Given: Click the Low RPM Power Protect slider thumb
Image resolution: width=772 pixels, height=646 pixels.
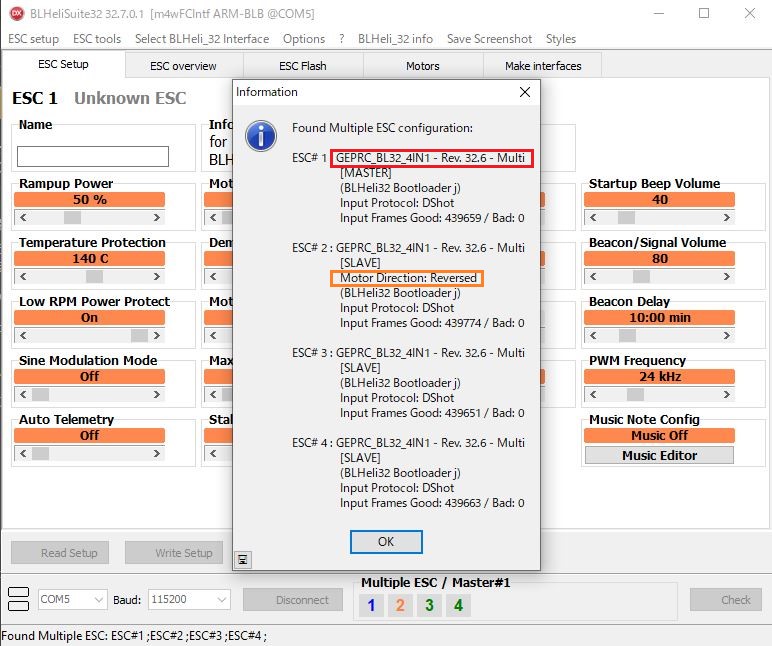Looking at the screenshot, I should [139, 336].
